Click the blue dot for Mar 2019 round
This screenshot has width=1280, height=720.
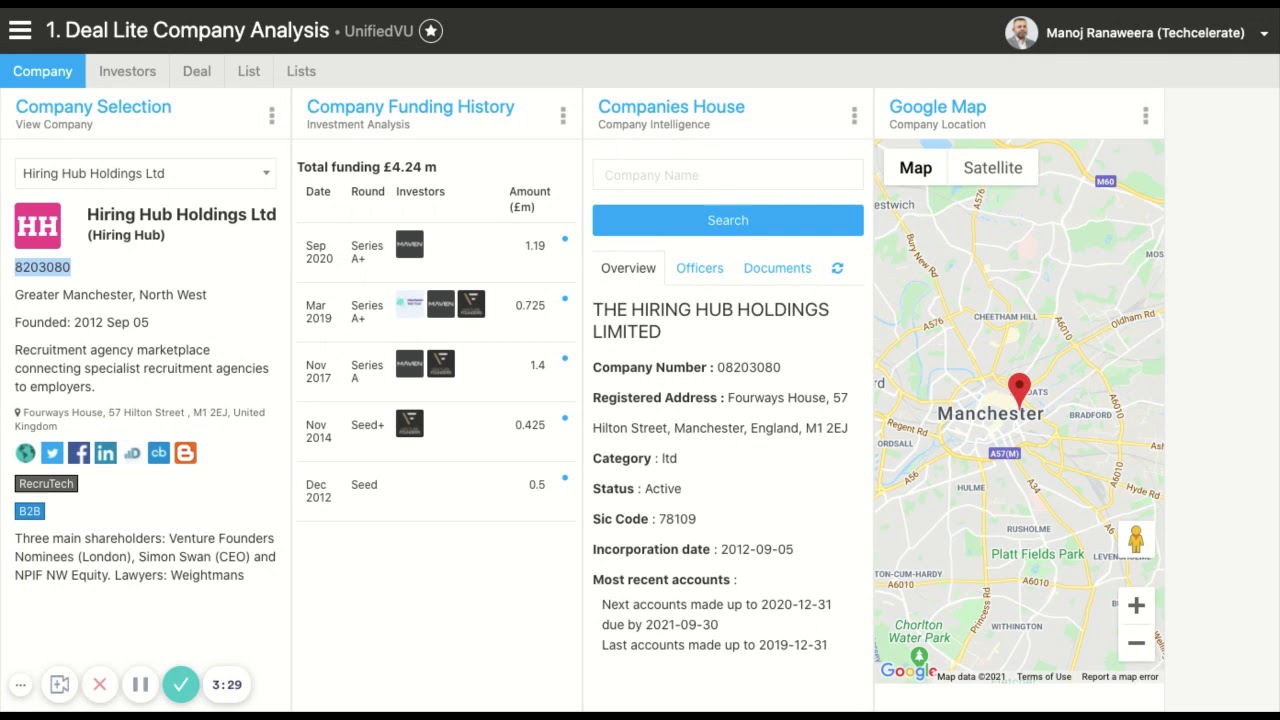pyautogui.click(x=565, y=299)
